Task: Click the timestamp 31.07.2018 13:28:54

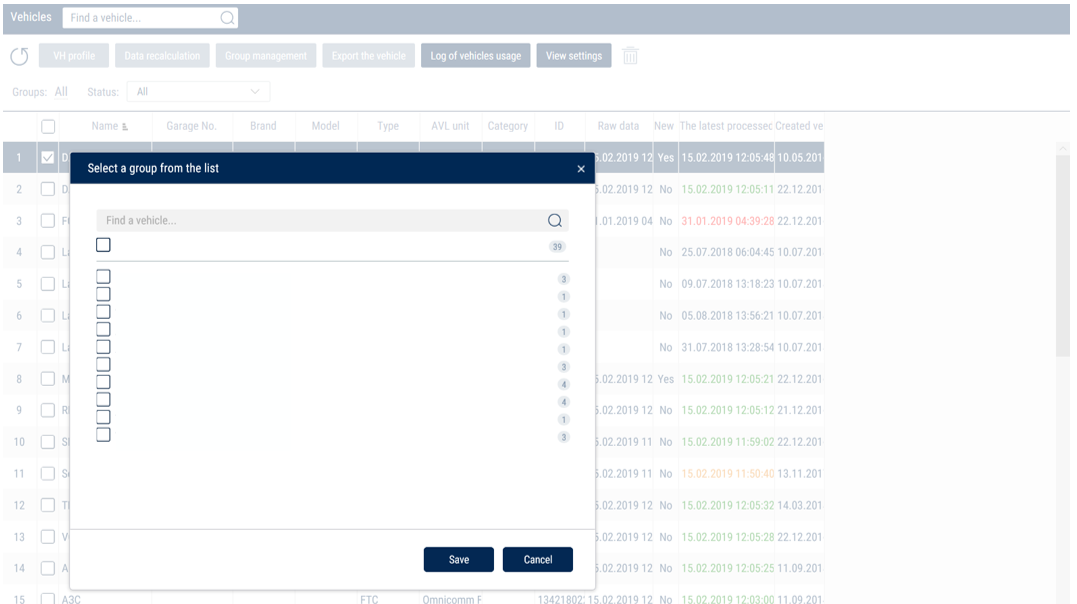Action: point(727,347)
